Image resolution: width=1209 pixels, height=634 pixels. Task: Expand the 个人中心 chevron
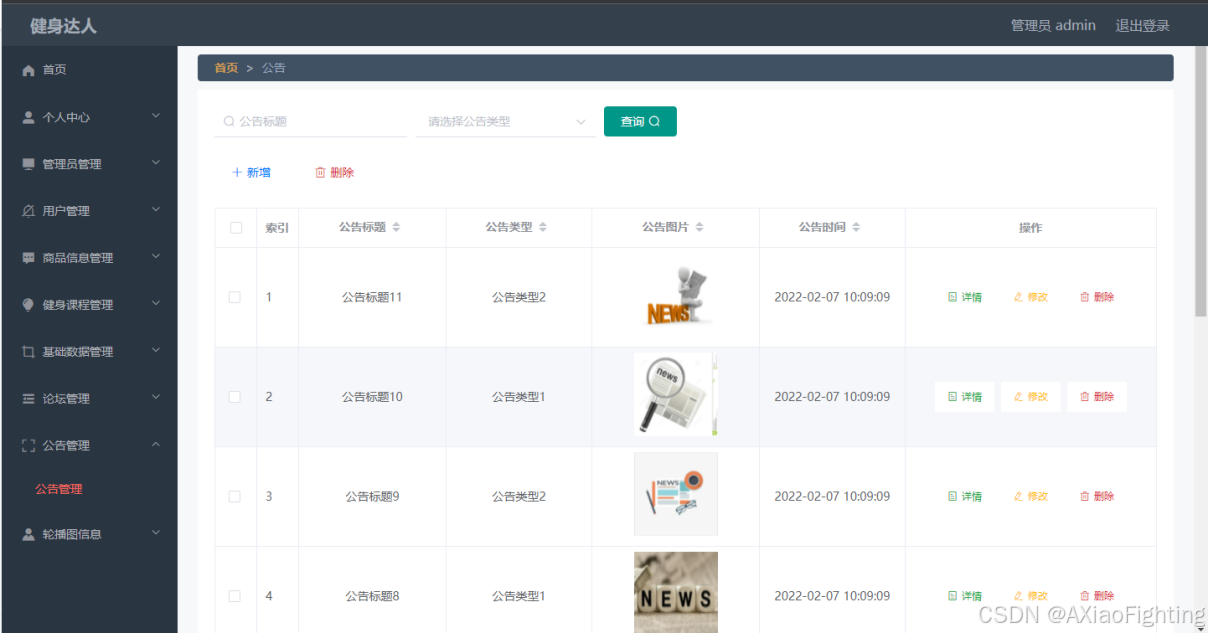pos(156,116)
